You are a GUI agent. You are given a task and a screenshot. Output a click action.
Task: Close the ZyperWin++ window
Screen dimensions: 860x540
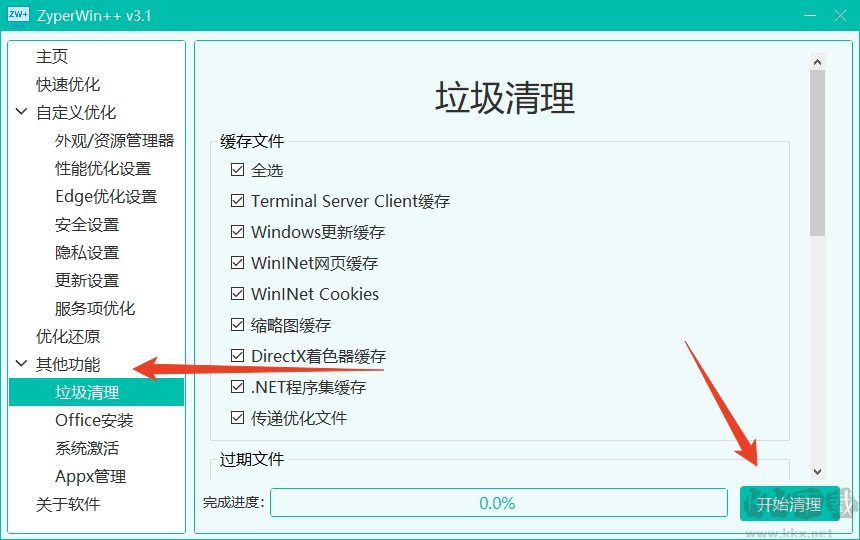tap(840, 16)
